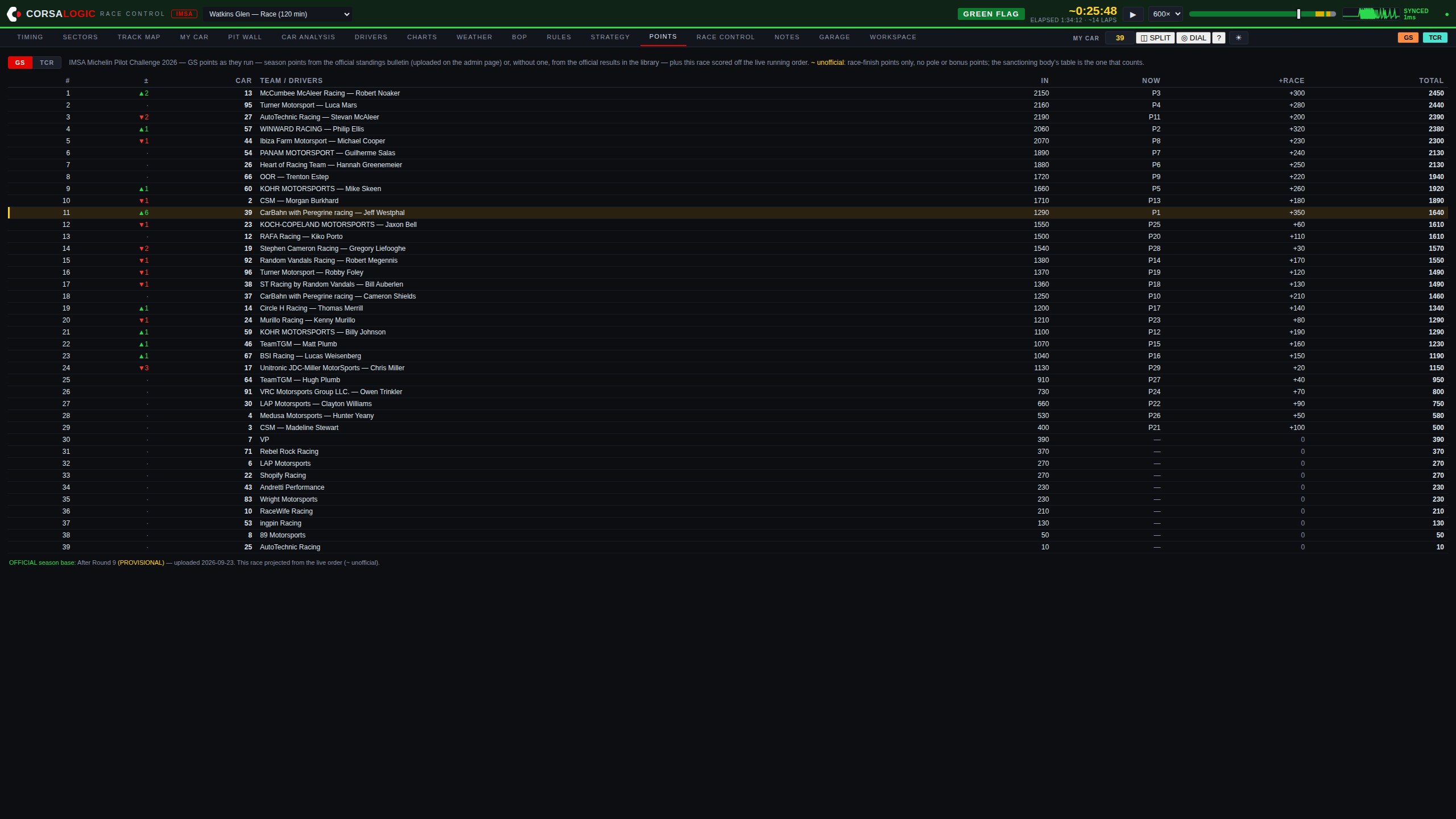
Task: Select the CarBahn — Cameron Shields row
Action: coord(728,296)
